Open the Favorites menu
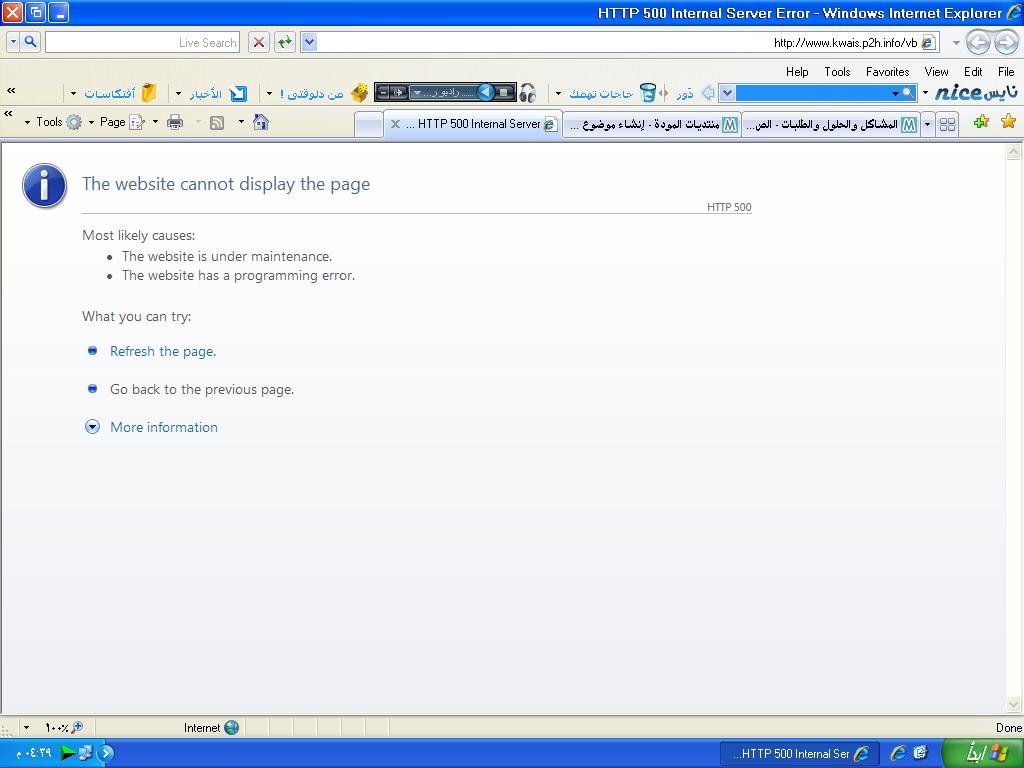 (887, 72)
